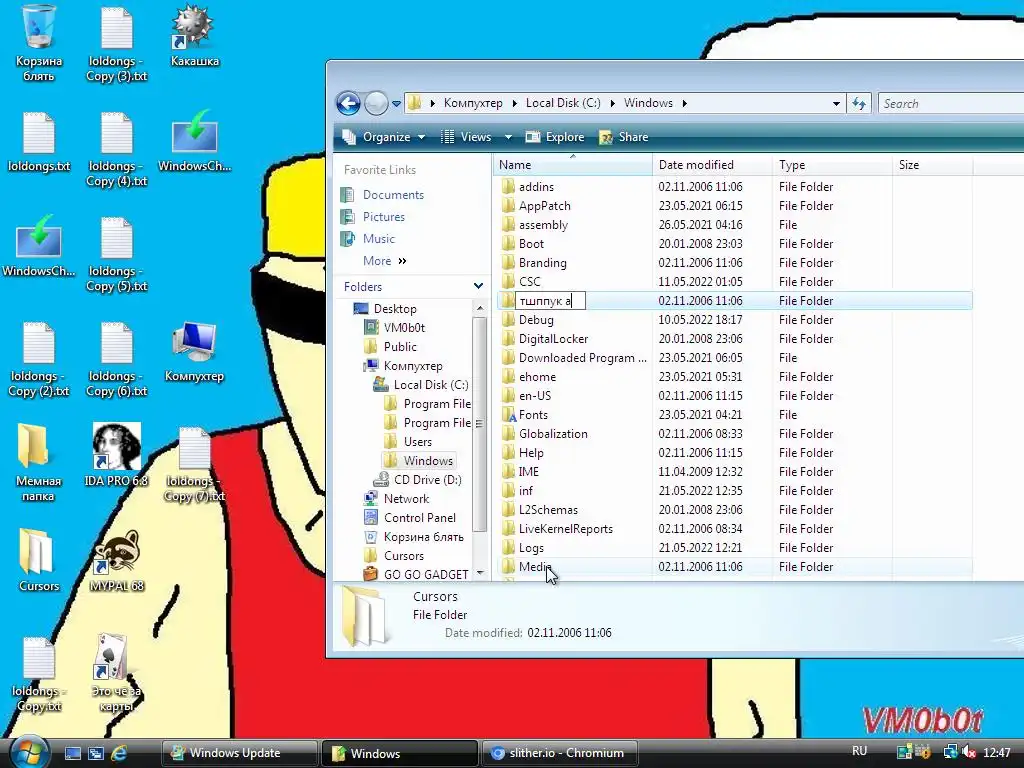The width and height of the screenshot is (1024, 768).
Task: Open the Cursors folder on desktop
Action: 39,560
